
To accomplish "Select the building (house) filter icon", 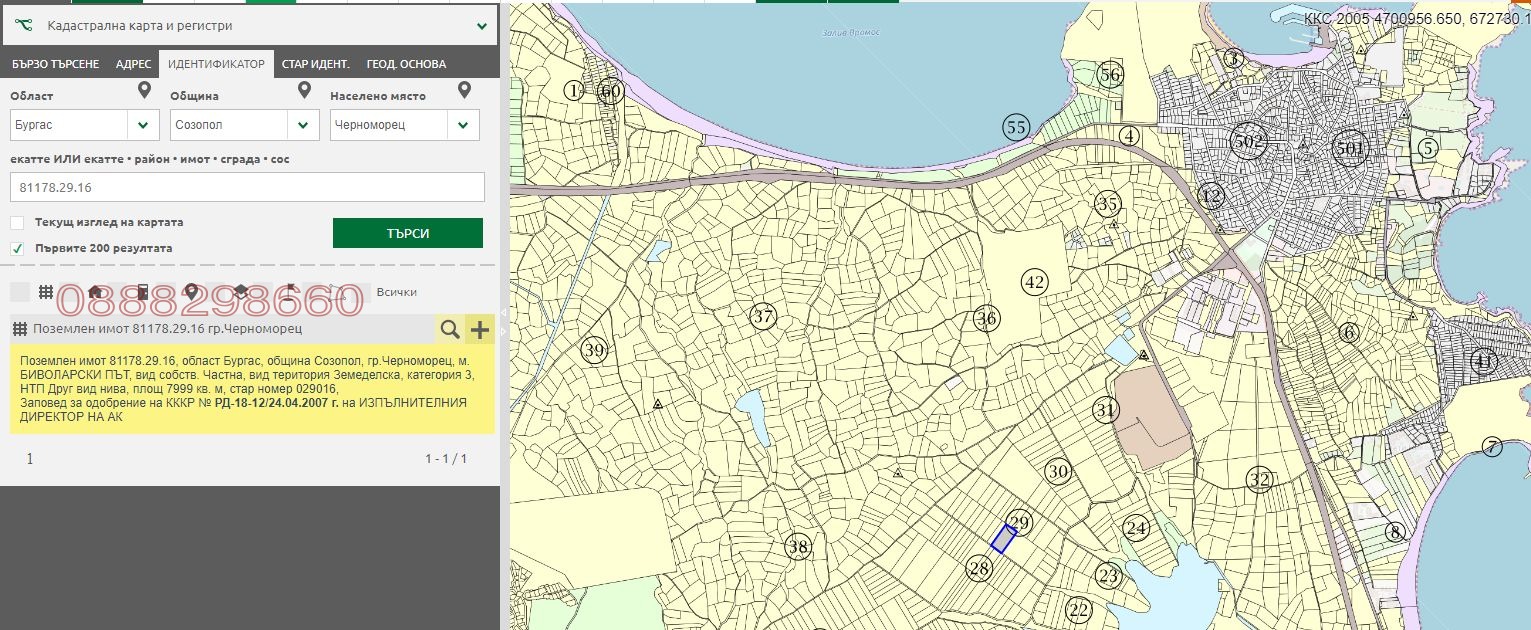I will point(96,292).
